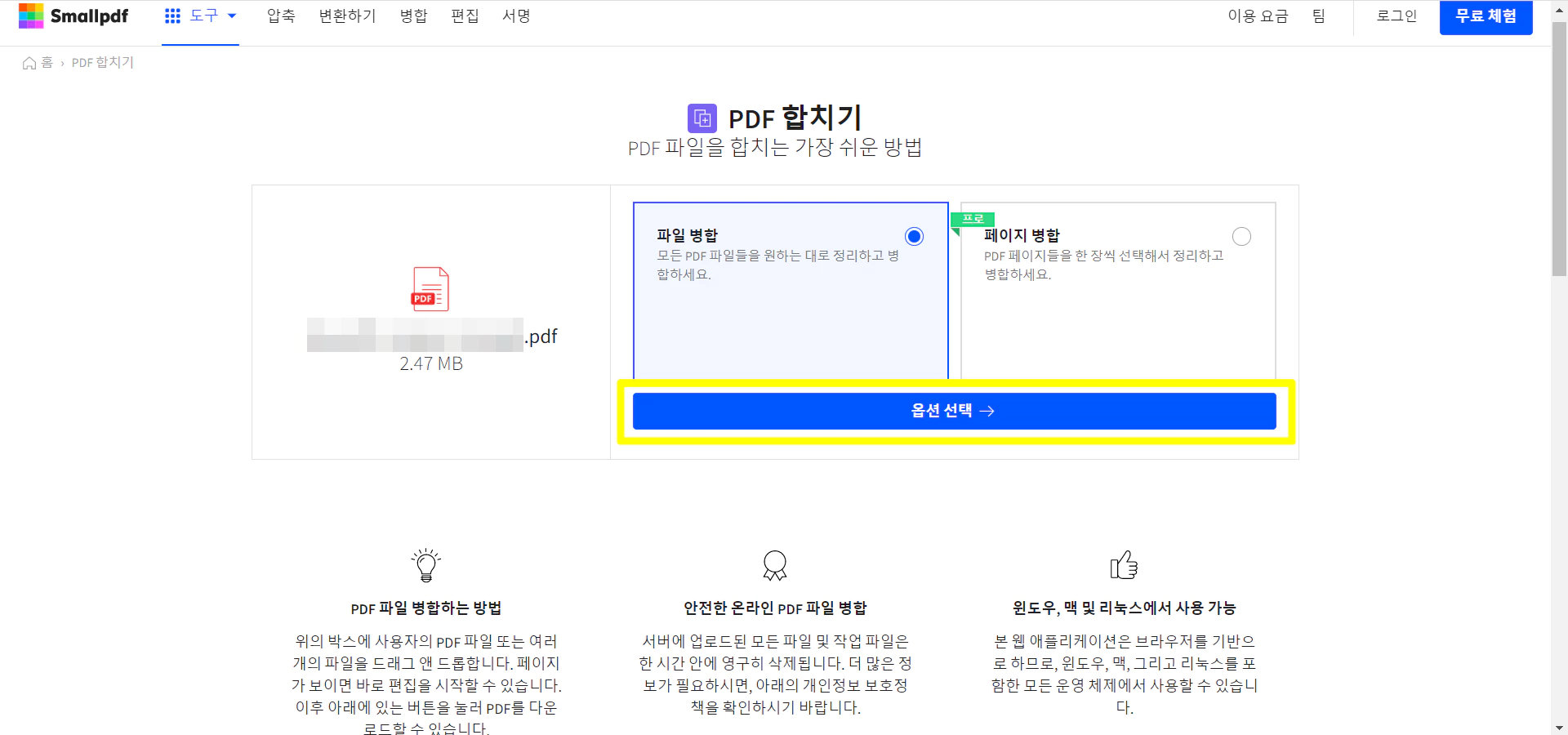Open the 압축 menu item
1568x735 pixels.
[x=280, y=16]
